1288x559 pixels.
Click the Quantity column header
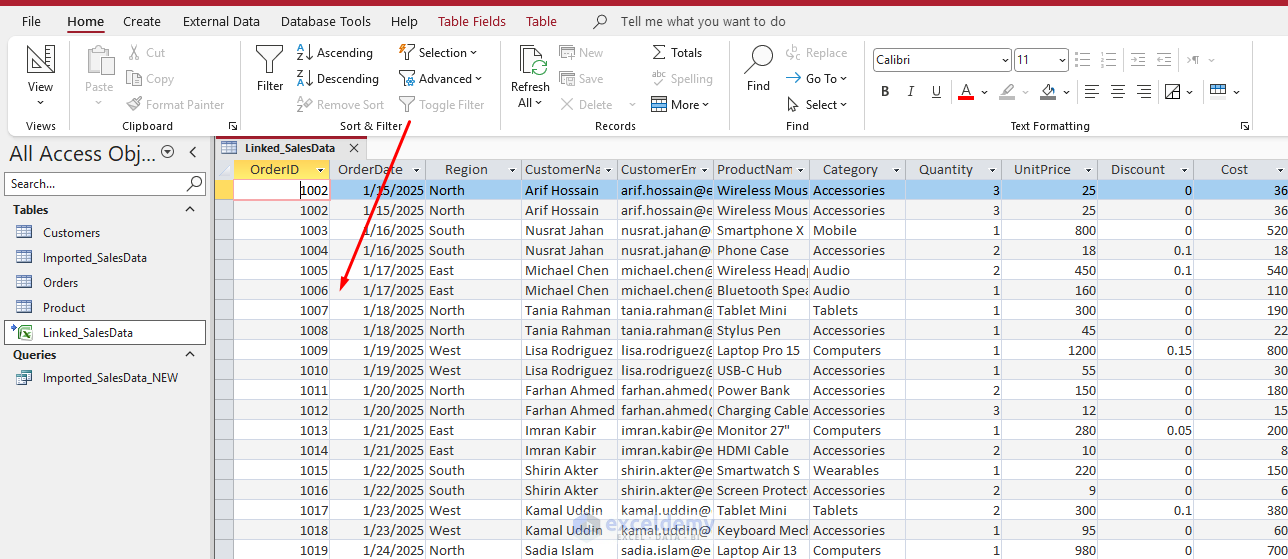(954, 170)
